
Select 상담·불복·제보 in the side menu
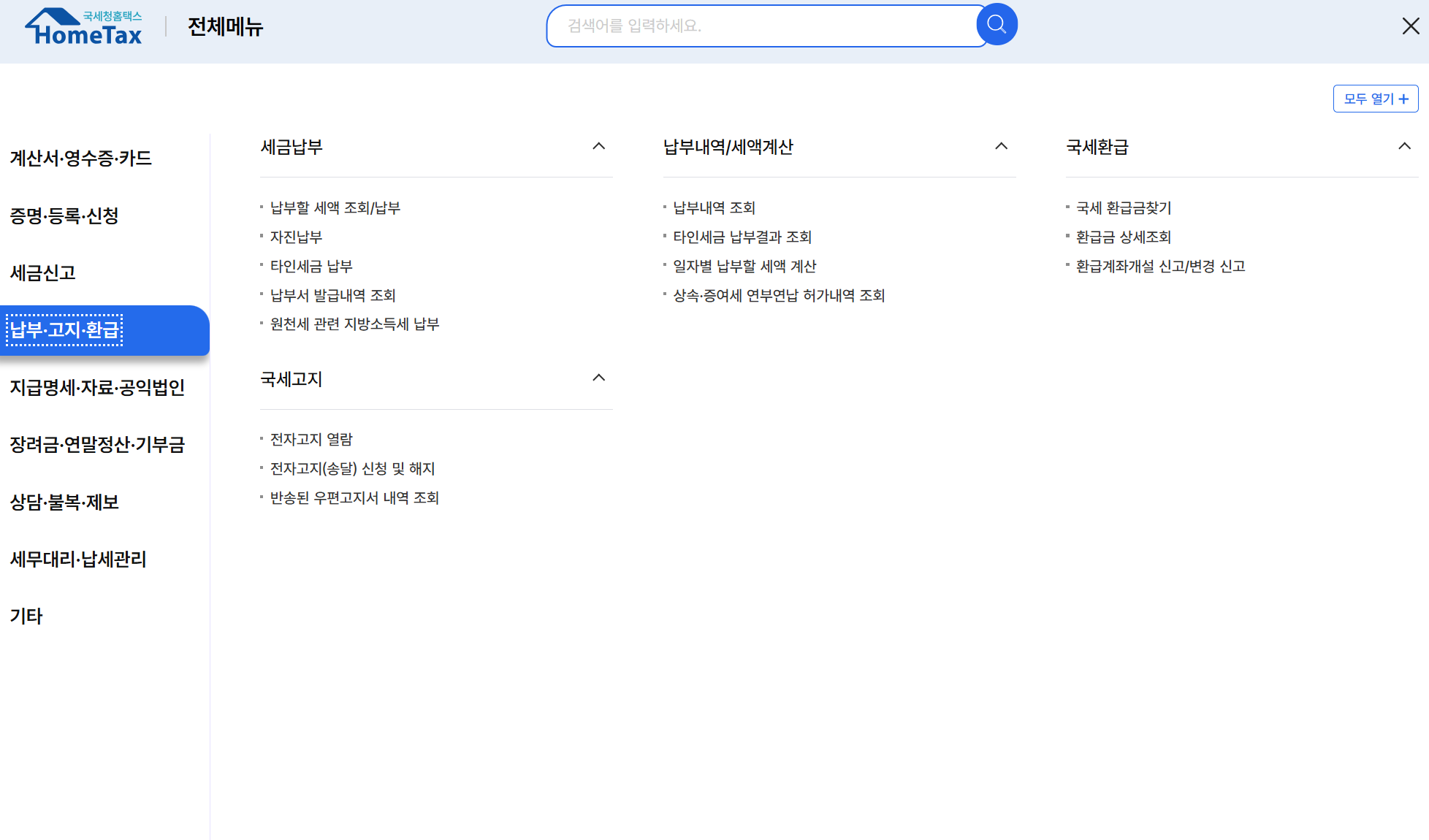(x=64, y=503)
